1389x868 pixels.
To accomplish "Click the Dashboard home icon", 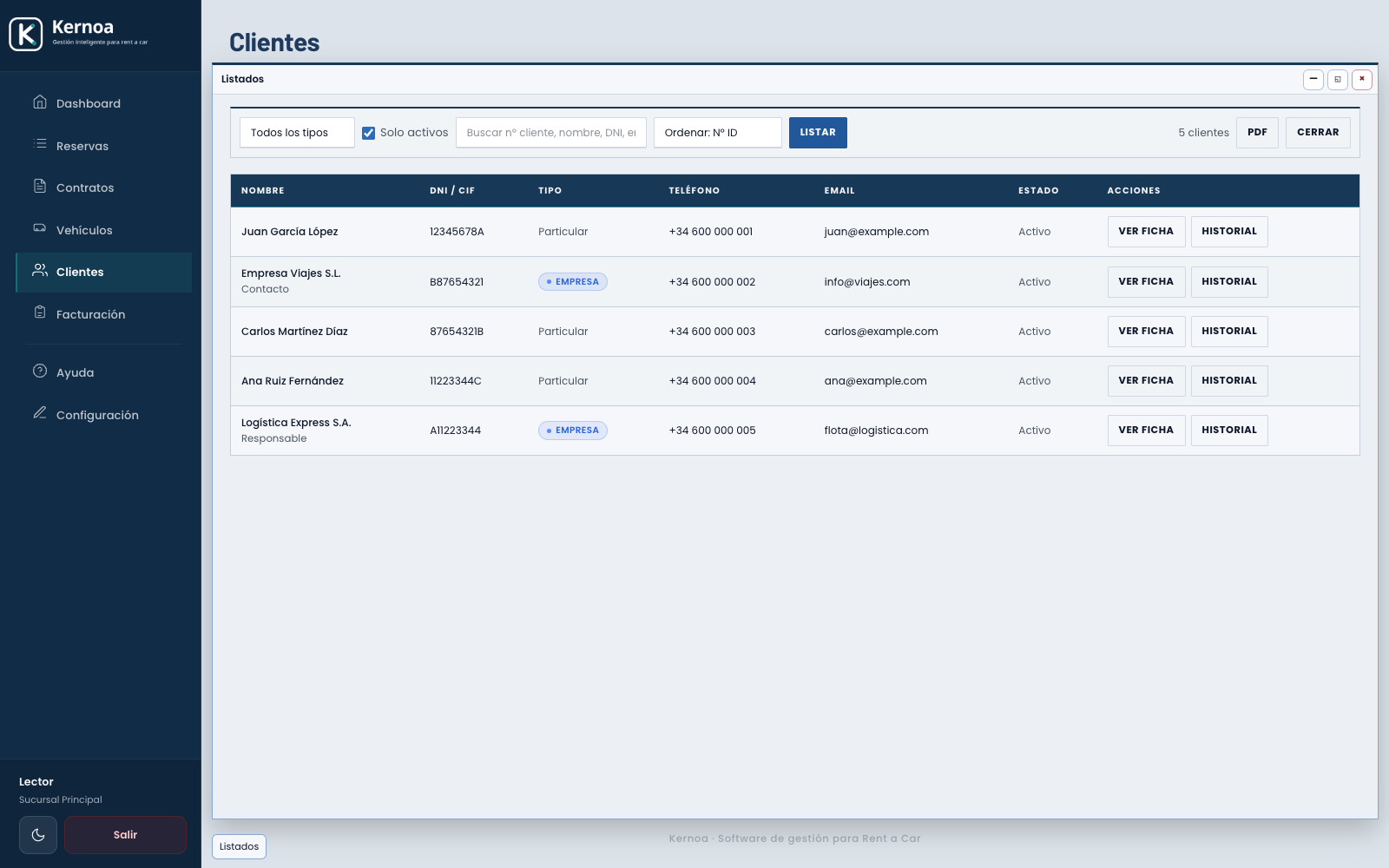I will pos(40,102).
